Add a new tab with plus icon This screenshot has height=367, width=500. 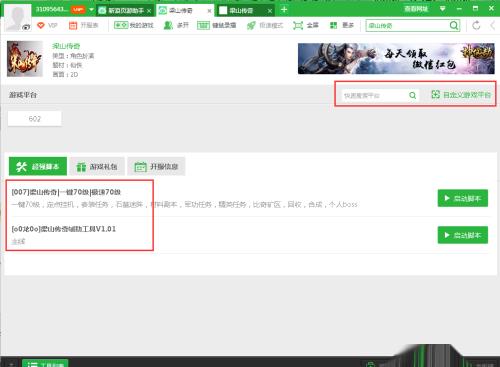pos(284,10)
